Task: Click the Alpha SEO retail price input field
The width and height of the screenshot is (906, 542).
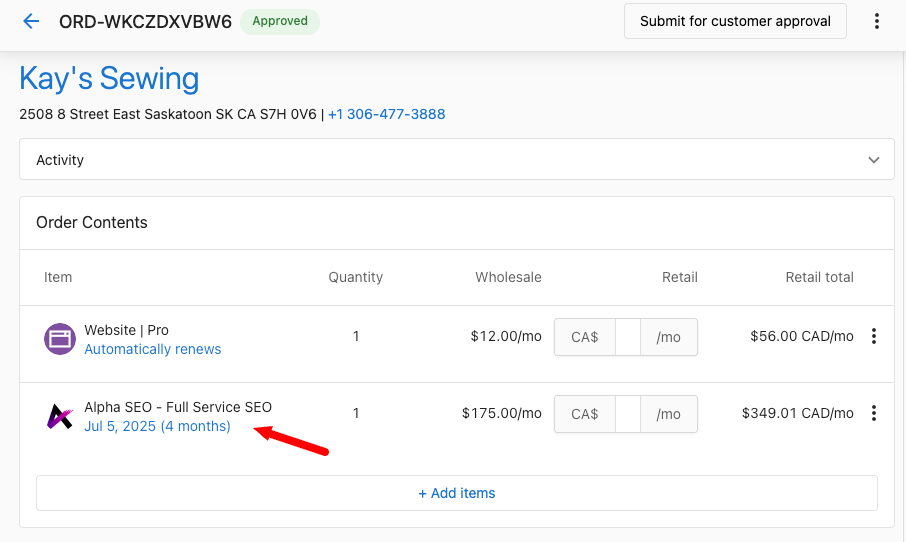Action: tap(627, 414)
